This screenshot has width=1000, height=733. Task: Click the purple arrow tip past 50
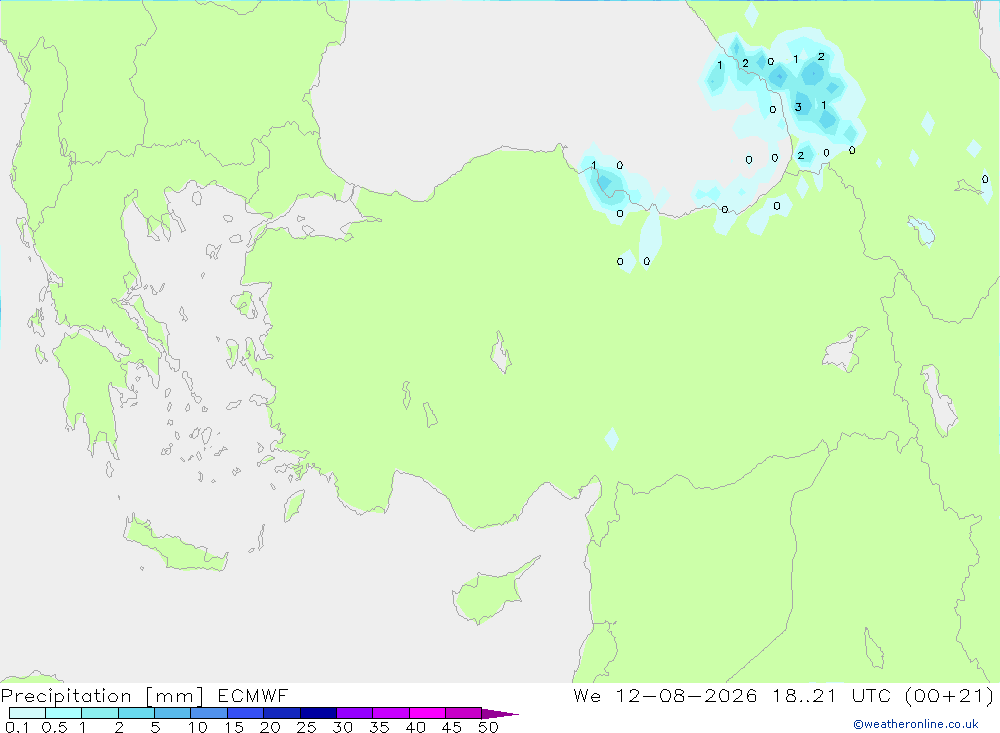click(500, 713)
